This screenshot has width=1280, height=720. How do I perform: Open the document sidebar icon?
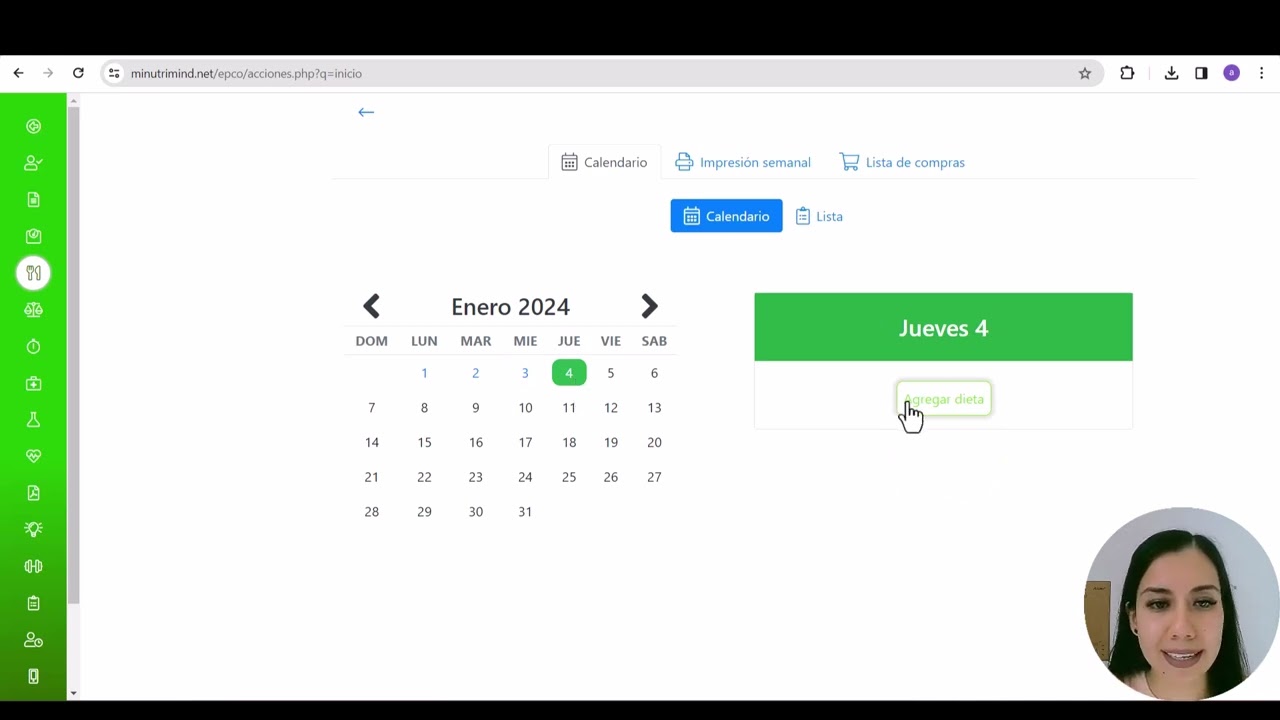tap(33, 199)
